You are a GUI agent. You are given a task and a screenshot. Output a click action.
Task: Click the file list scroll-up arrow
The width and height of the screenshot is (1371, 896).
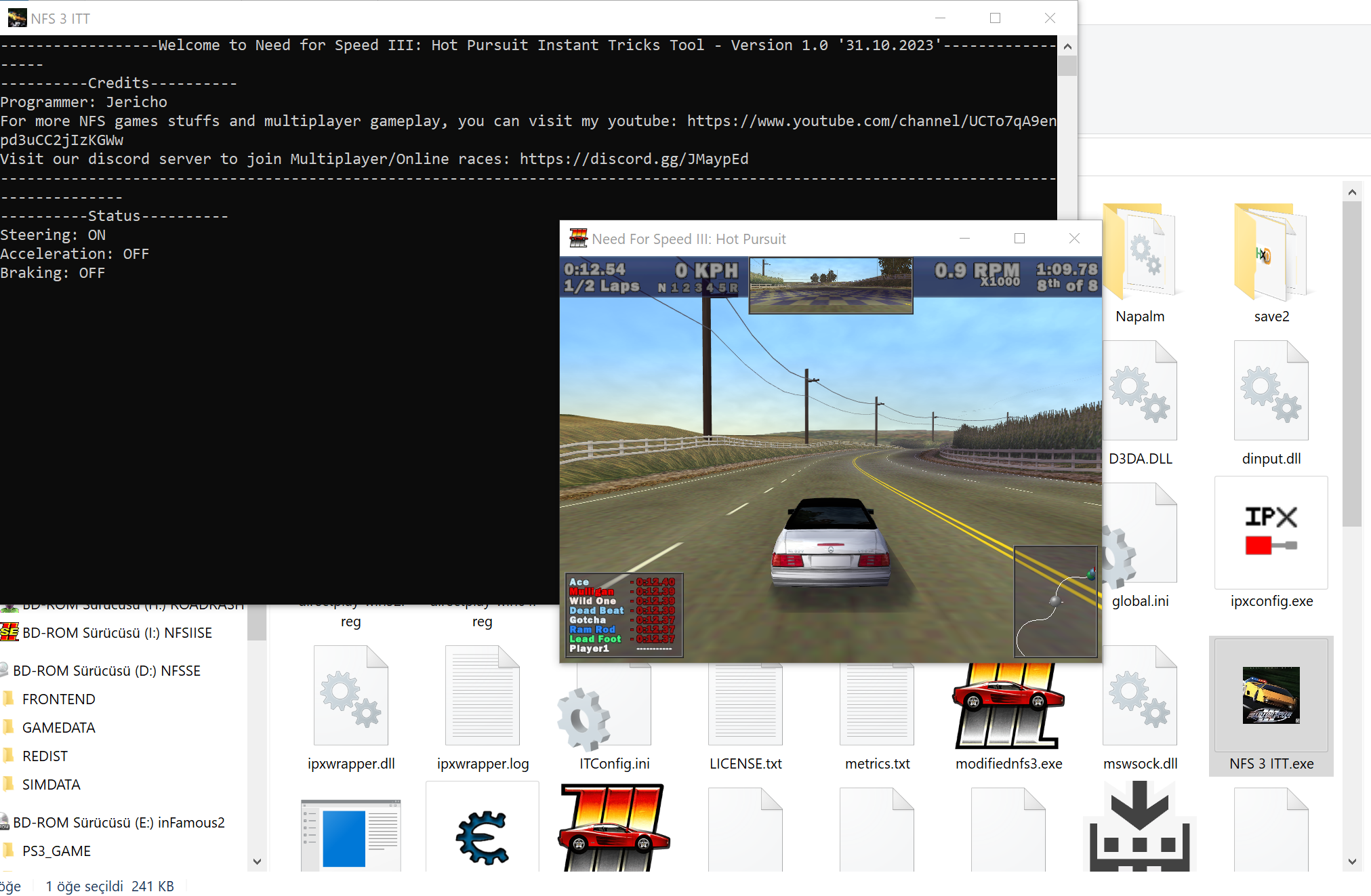[1352, 192]
